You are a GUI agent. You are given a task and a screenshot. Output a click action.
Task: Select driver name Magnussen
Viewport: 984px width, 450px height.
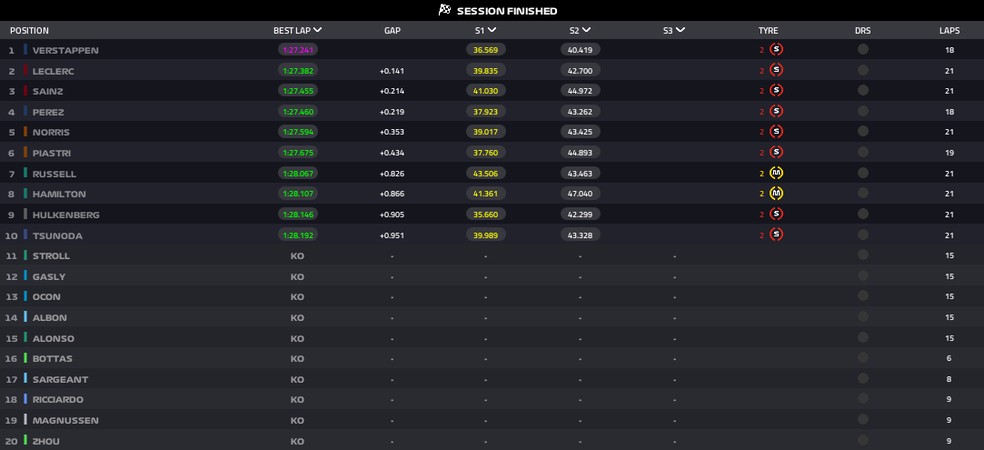click(x=65, y=420)
